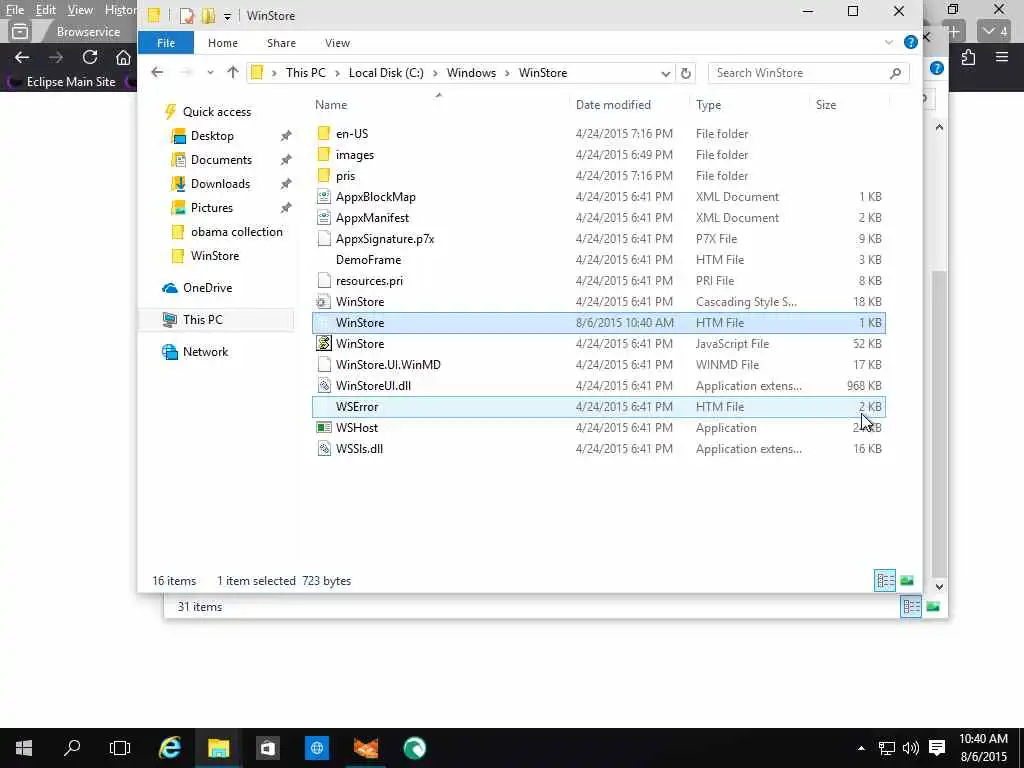Sort files by the Type column
The image size is (1024, 768).
(x=709, y=104)
